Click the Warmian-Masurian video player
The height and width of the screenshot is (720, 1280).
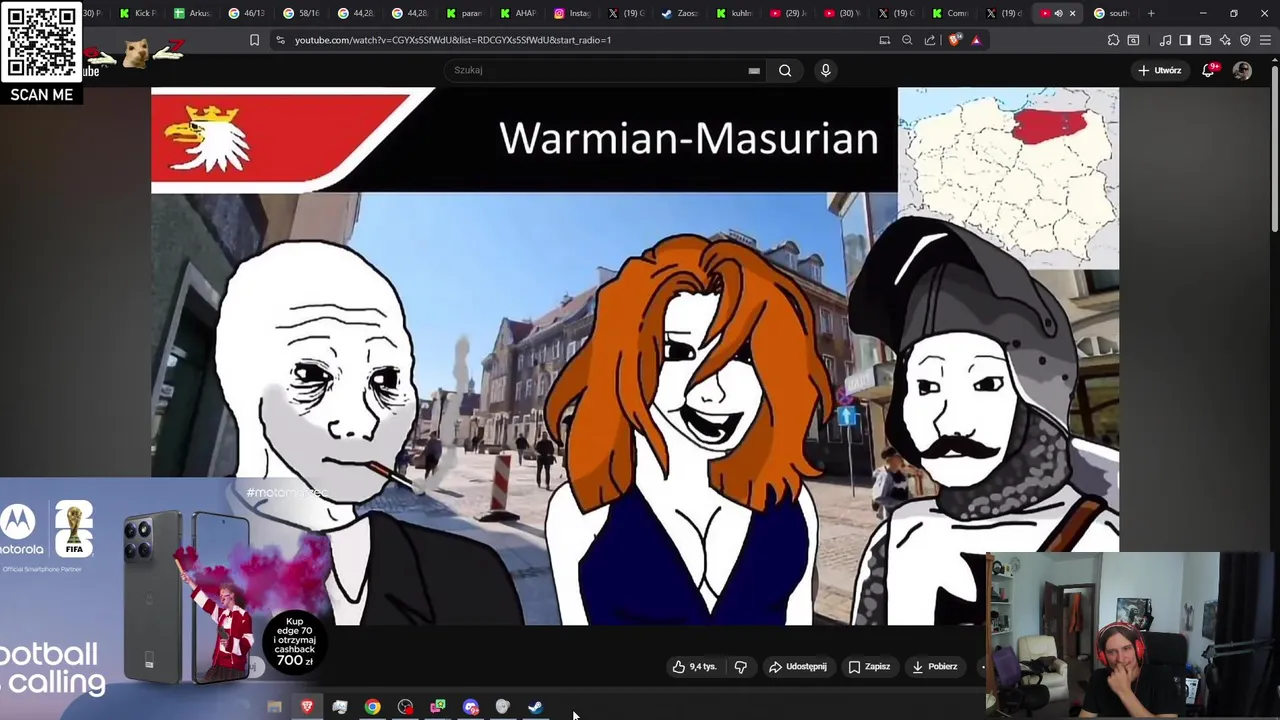(635, 356)
